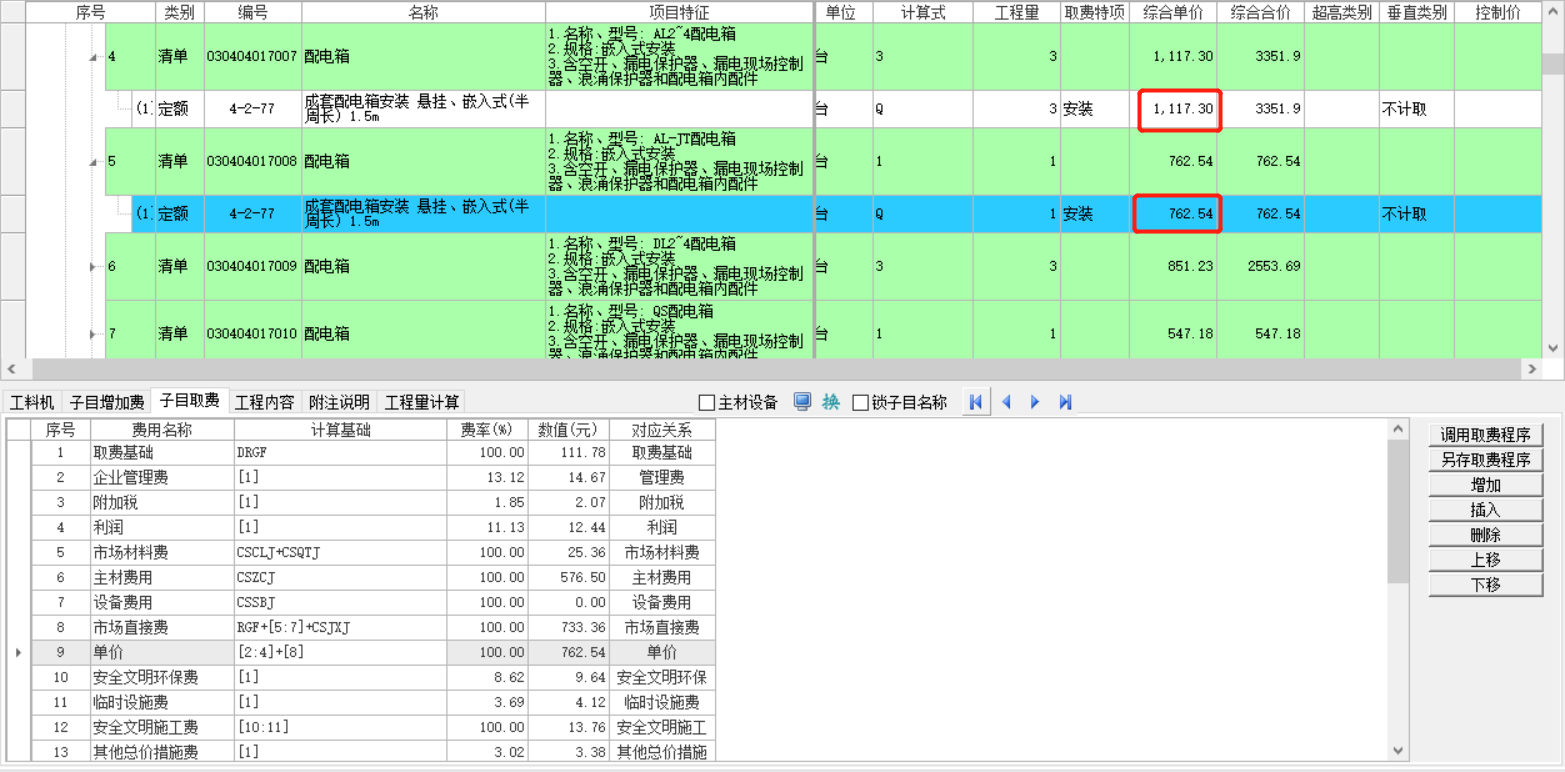
Task: Go to previous item arrow
Action: [x=1006, y=402]
